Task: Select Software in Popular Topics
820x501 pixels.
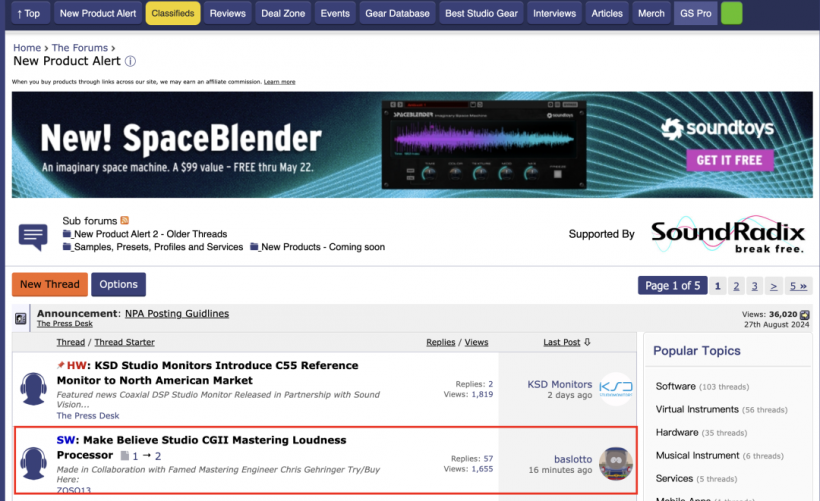Action: [x=676, y=386]
